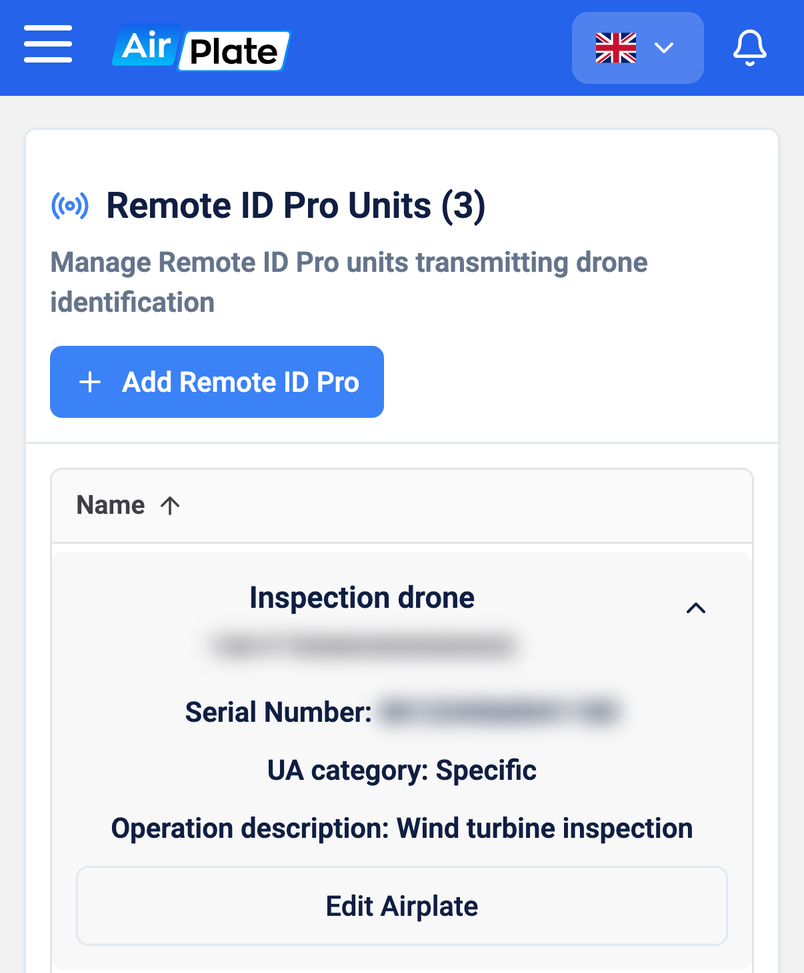
Task: Click the plus icon in Add button
Action: [x=90, y=382]
